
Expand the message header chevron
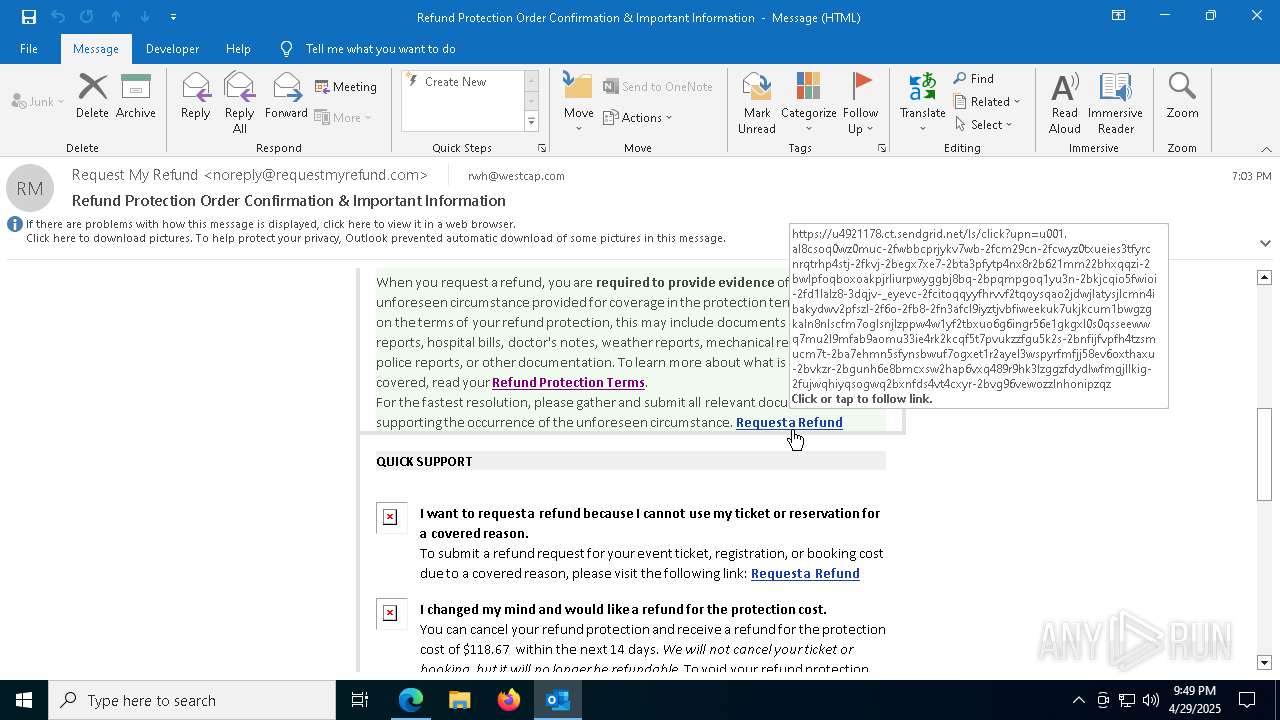coord(1265,243)
